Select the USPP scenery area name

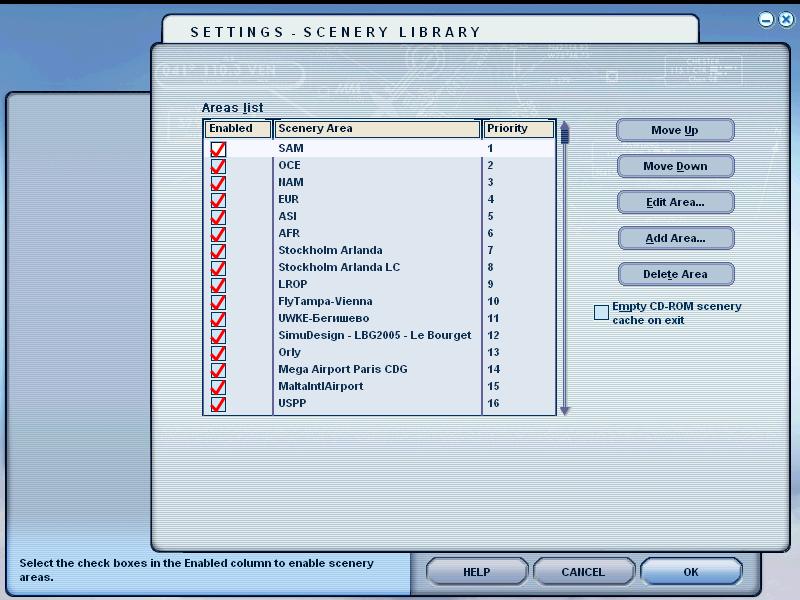pyautogui.click(x=292, y=403)
